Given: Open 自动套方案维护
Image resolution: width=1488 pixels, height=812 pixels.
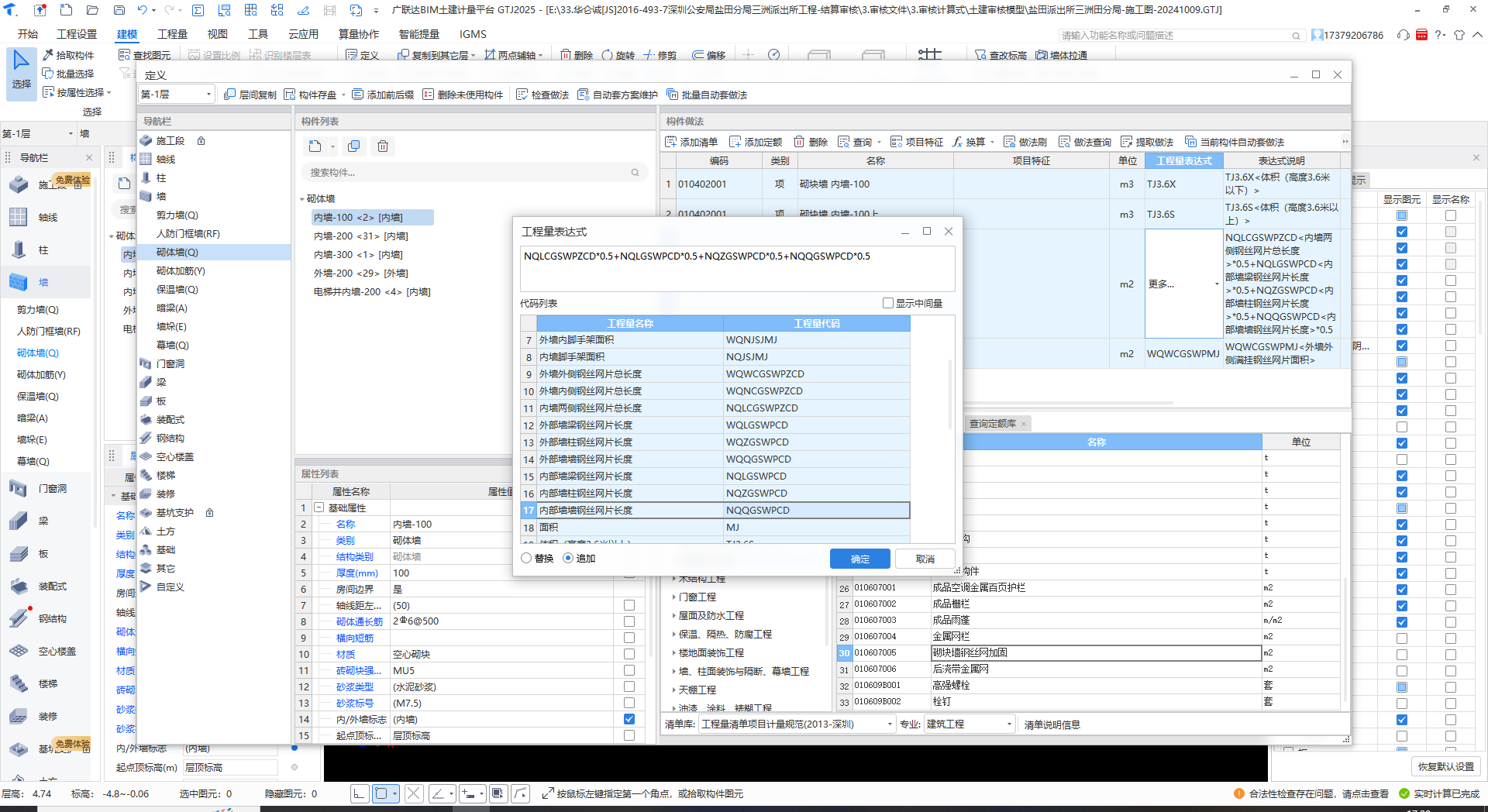Looking at the screenshot, I should [x=618, y=95].
